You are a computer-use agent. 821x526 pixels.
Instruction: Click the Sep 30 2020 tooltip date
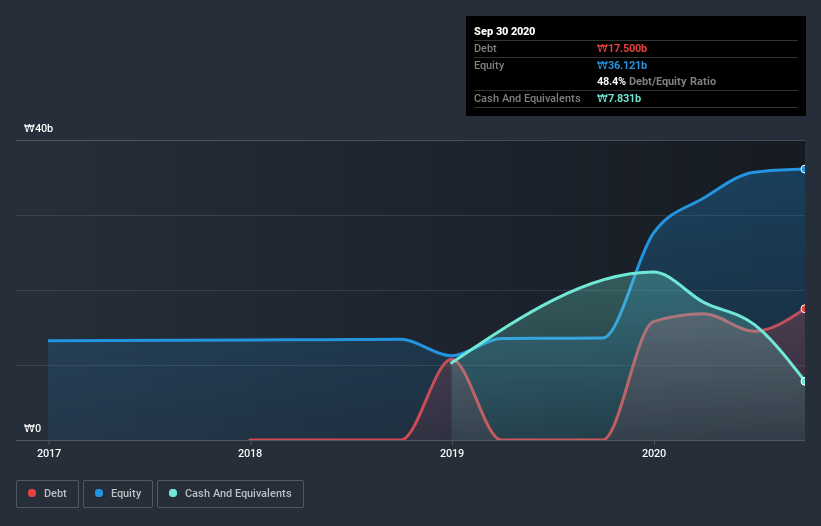[505, 31]
